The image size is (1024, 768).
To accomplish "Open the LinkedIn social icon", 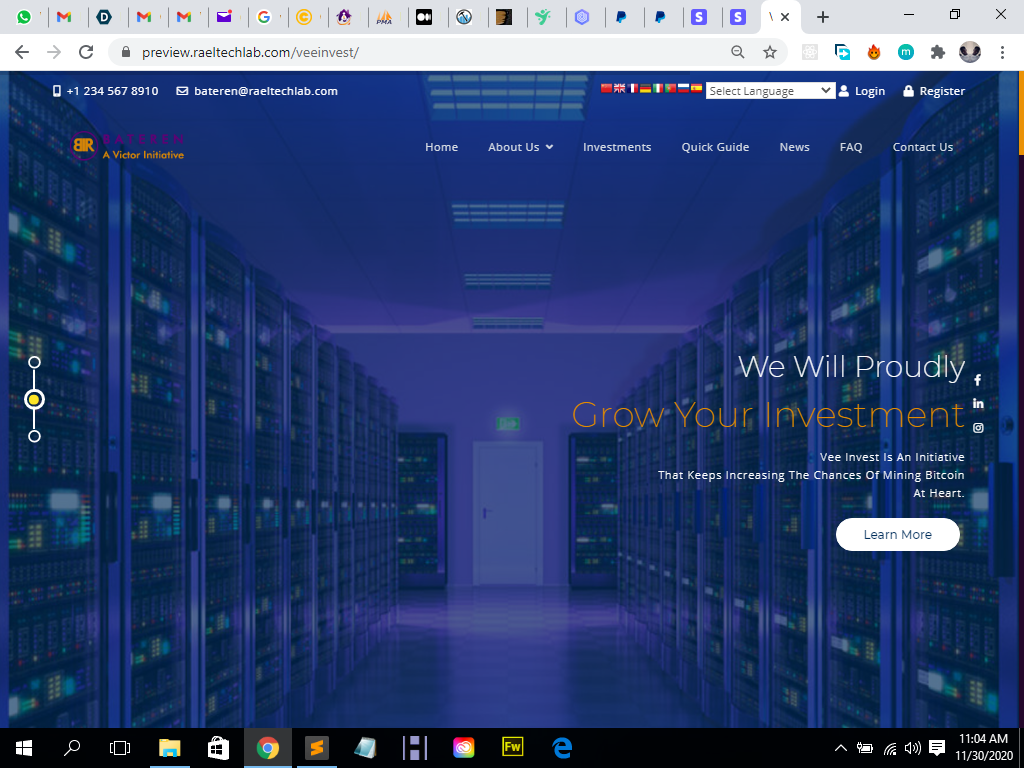I will [x=978, y=404].
